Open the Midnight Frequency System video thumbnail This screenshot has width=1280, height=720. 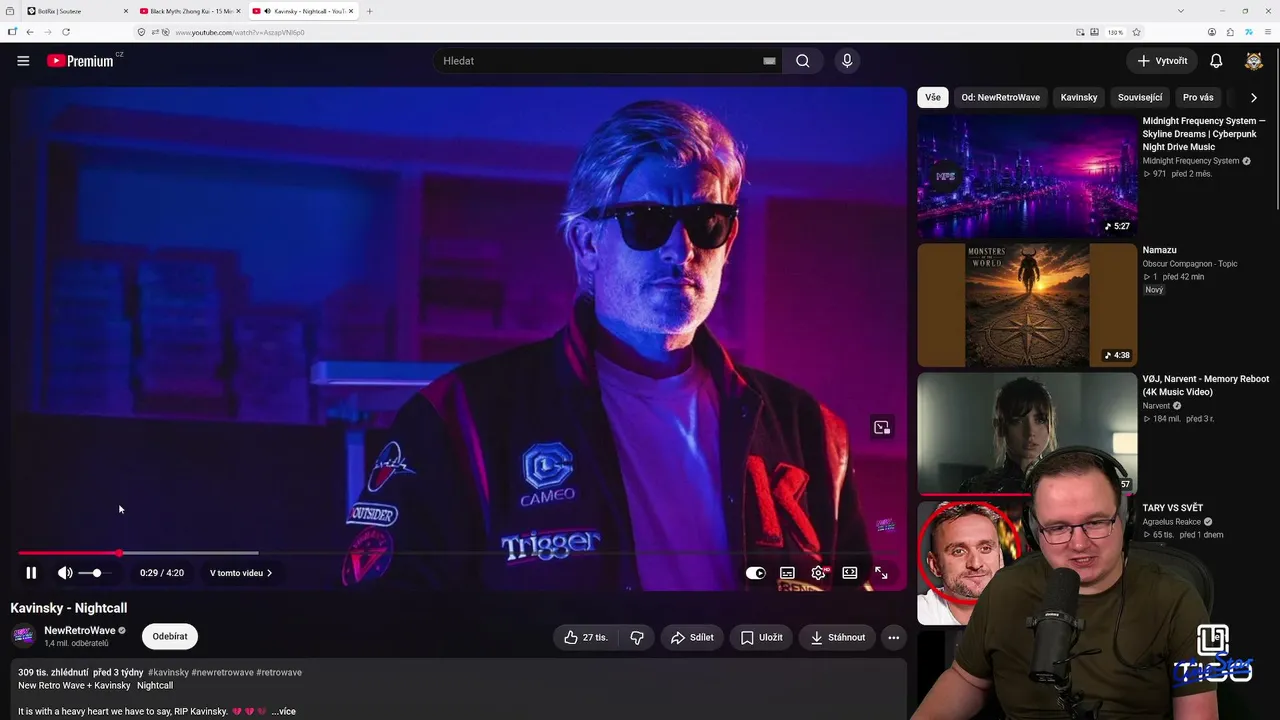pos(1027,176)
